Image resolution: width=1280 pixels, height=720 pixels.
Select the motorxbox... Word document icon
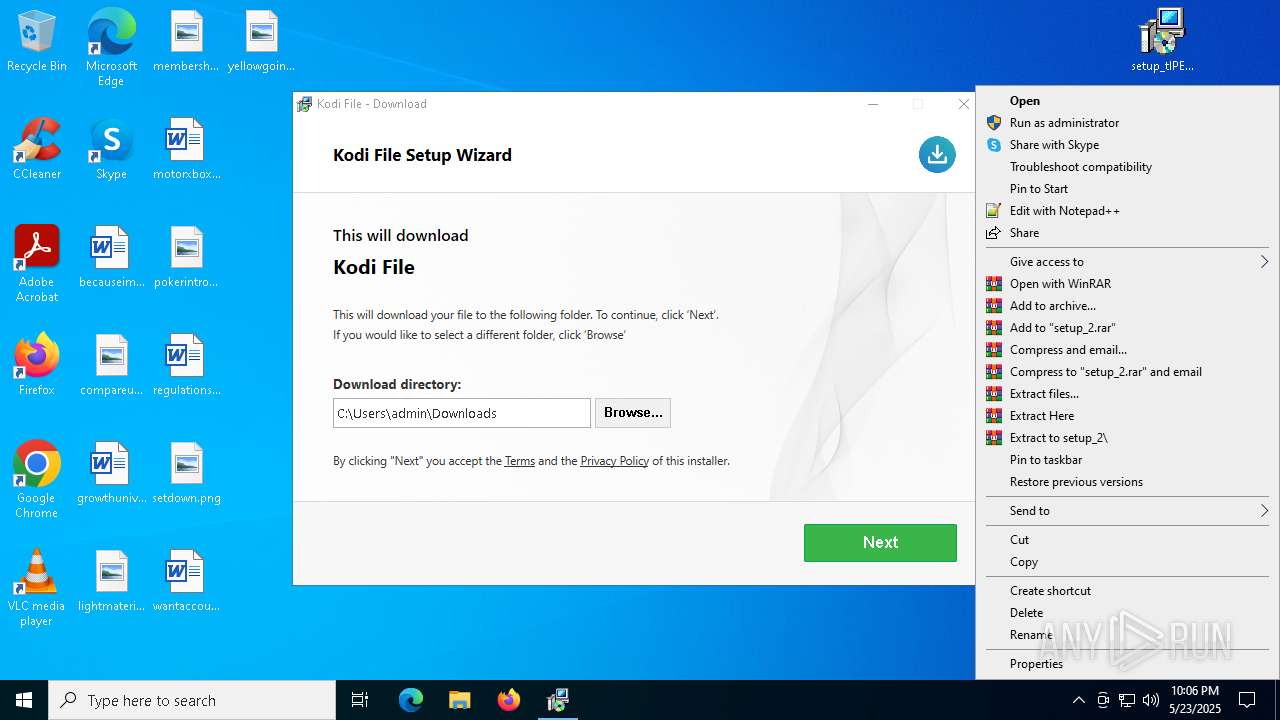pos(186,149)
